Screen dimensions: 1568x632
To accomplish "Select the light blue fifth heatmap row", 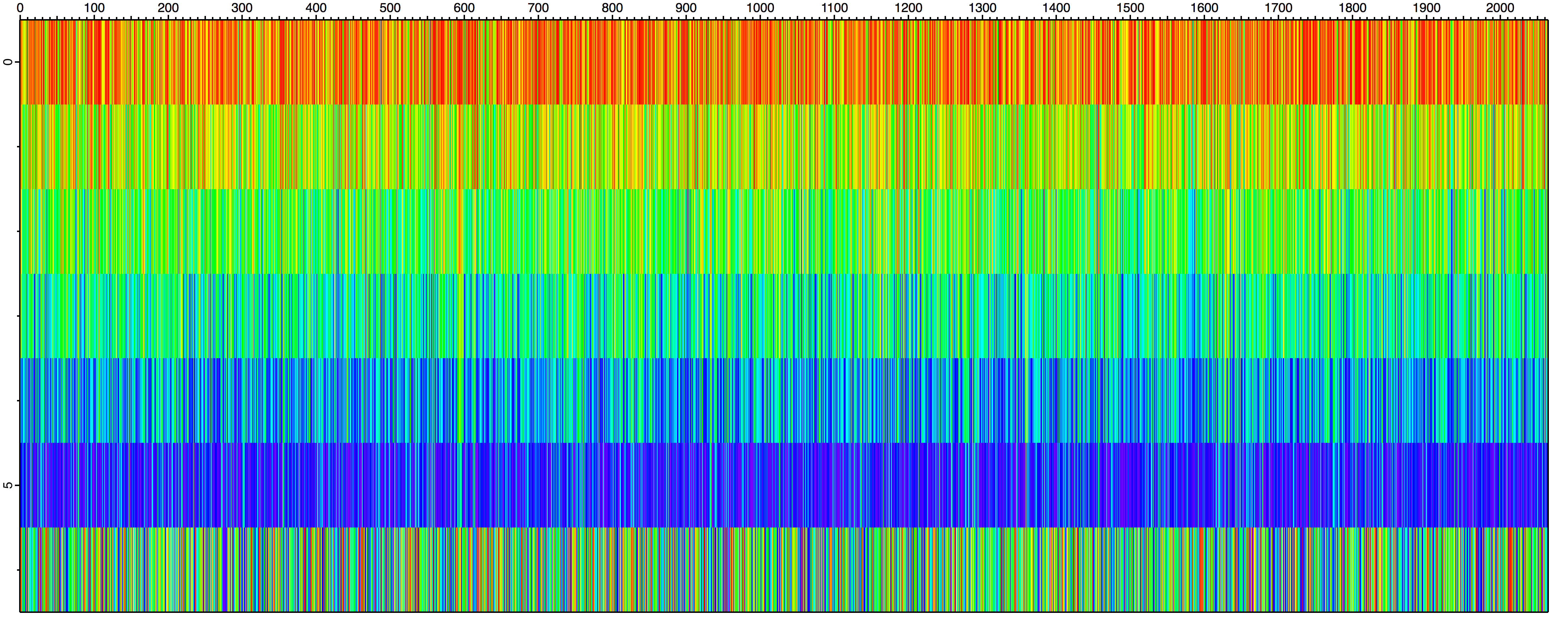I will pyautogui.click(x=783, y=400).
